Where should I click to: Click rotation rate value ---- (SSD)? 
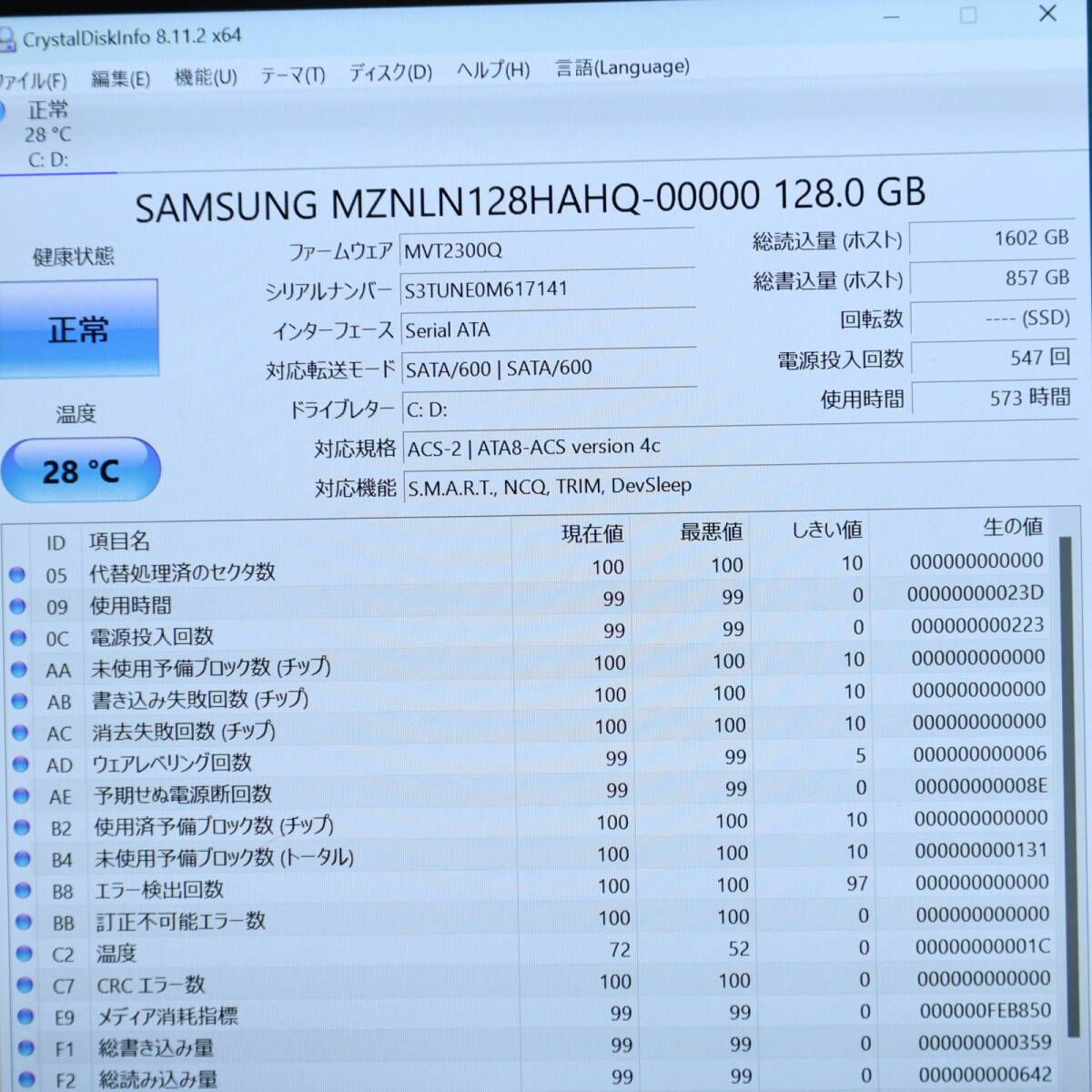tap(993, 318)
